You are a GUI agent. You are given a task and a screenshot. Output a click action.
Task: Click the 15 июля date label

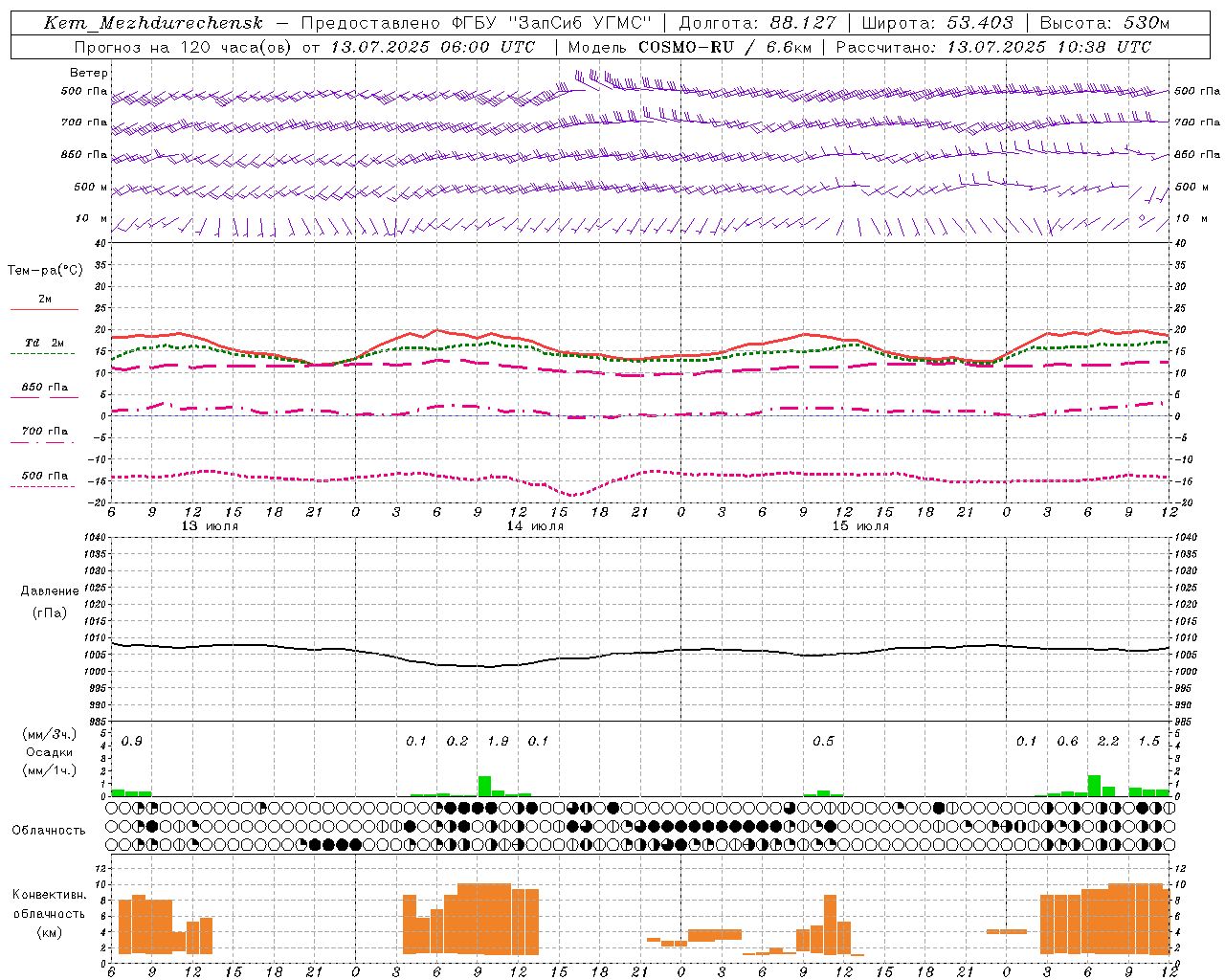pyautogui.click(x=860, y=526)
